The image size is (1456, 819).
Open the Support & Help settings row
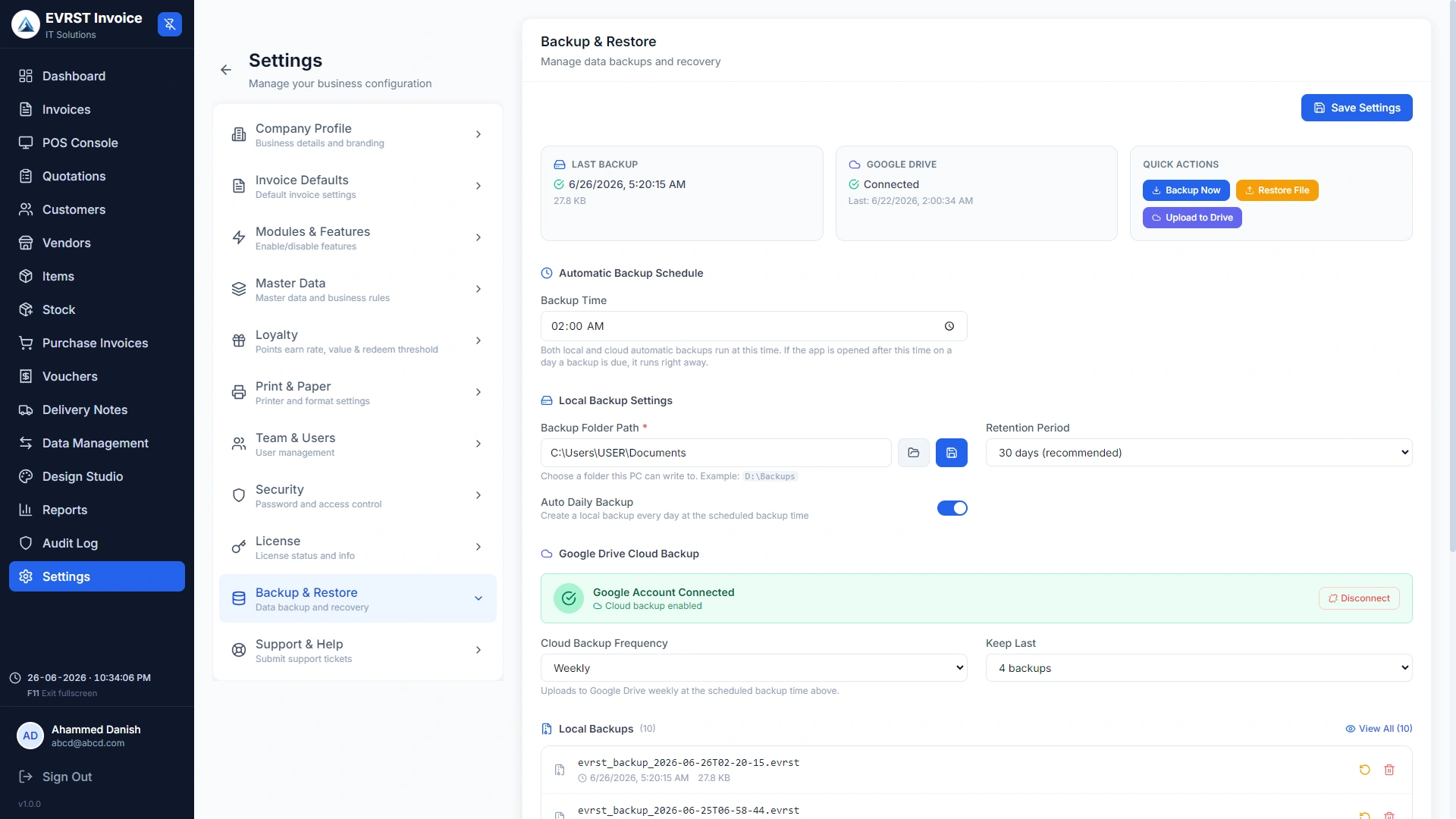click(x=358, y=650)
